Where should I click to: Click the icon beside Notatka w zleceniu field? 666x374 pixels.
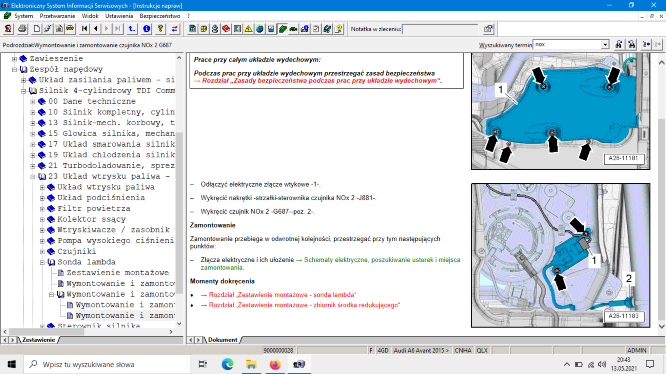pyautogui.click(x=488, y=29)
